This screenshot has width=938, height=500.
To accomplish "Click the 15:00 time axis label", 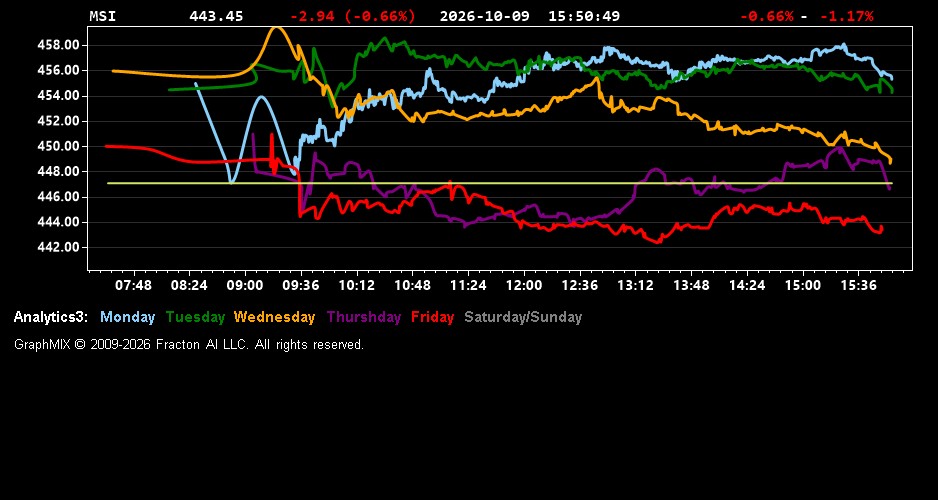I will 803,286.
